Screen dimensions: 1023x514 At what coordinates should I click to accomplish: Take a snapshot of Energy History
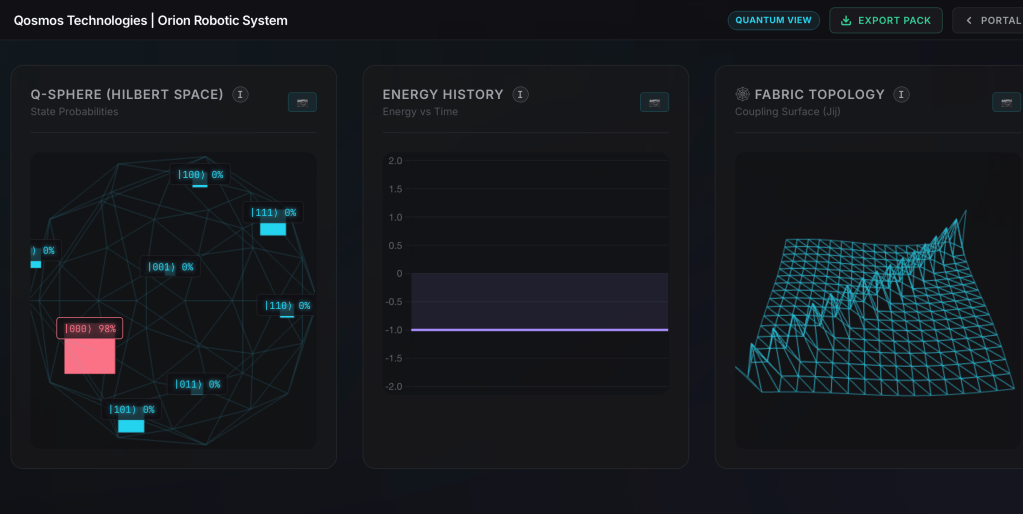(x=654, y=102)
